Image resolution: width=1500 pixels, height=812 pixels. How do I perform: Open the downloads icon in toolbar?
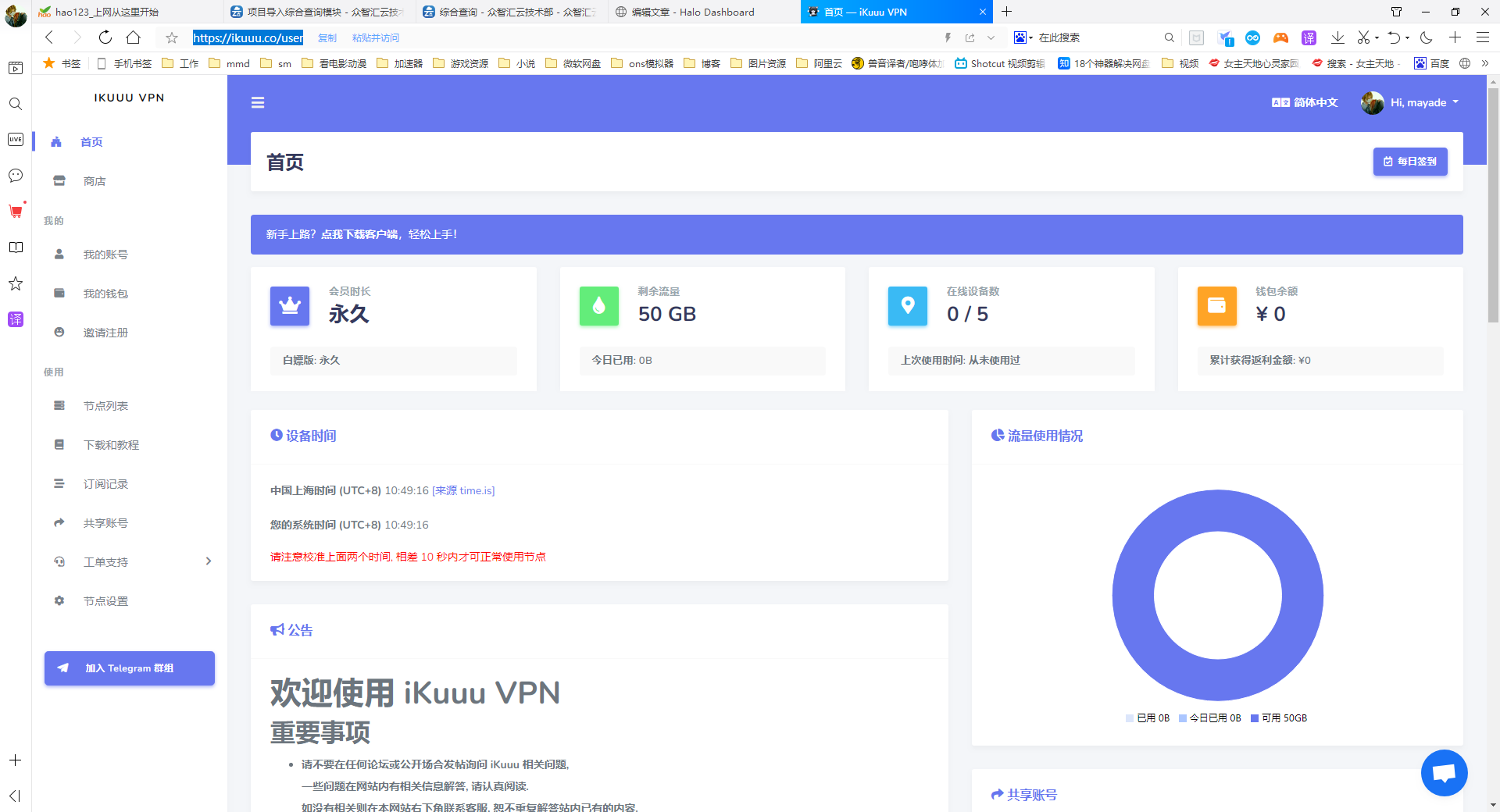[x=1337, y=37]
